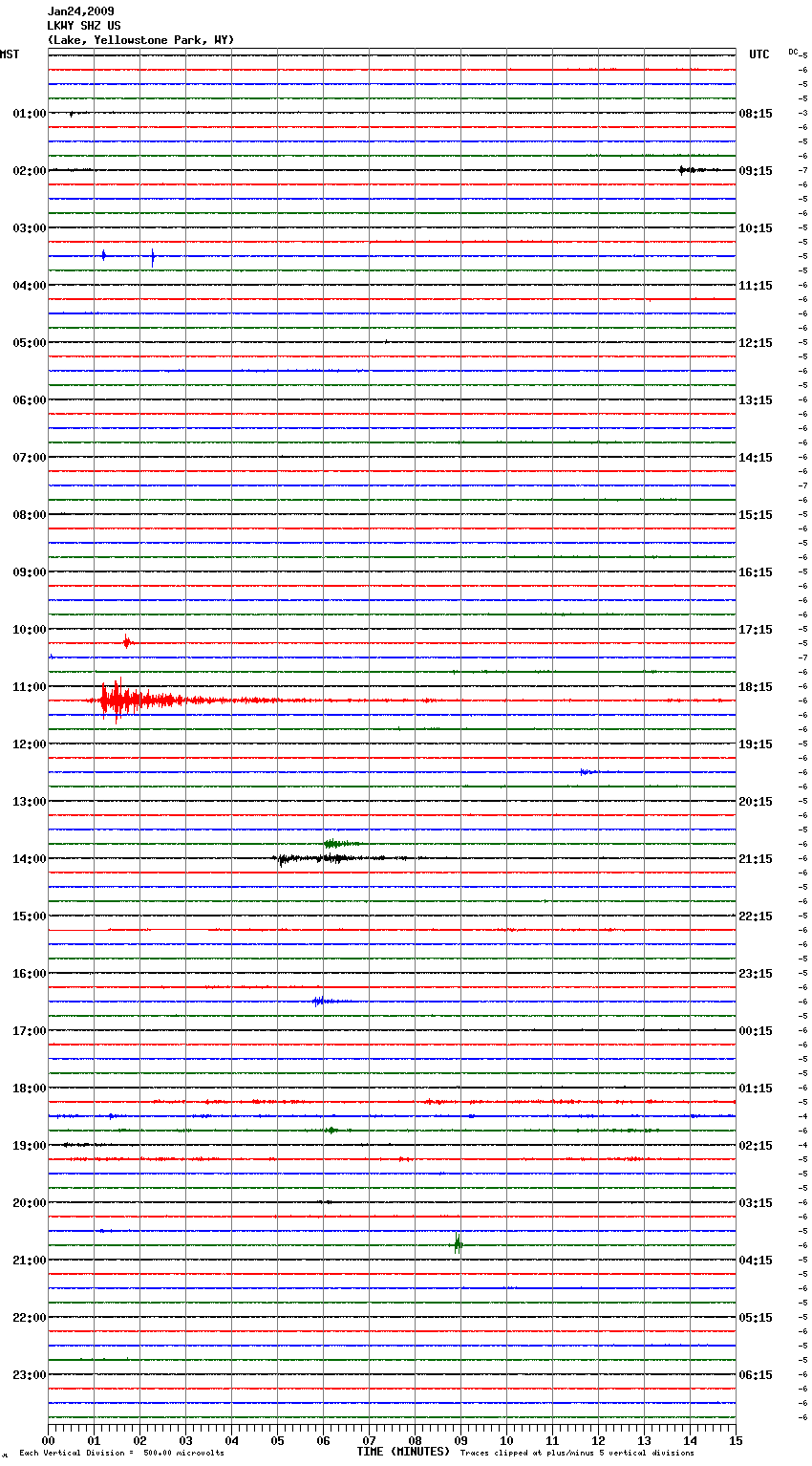Click the UTC timezone header

click(x=759, y=54)
